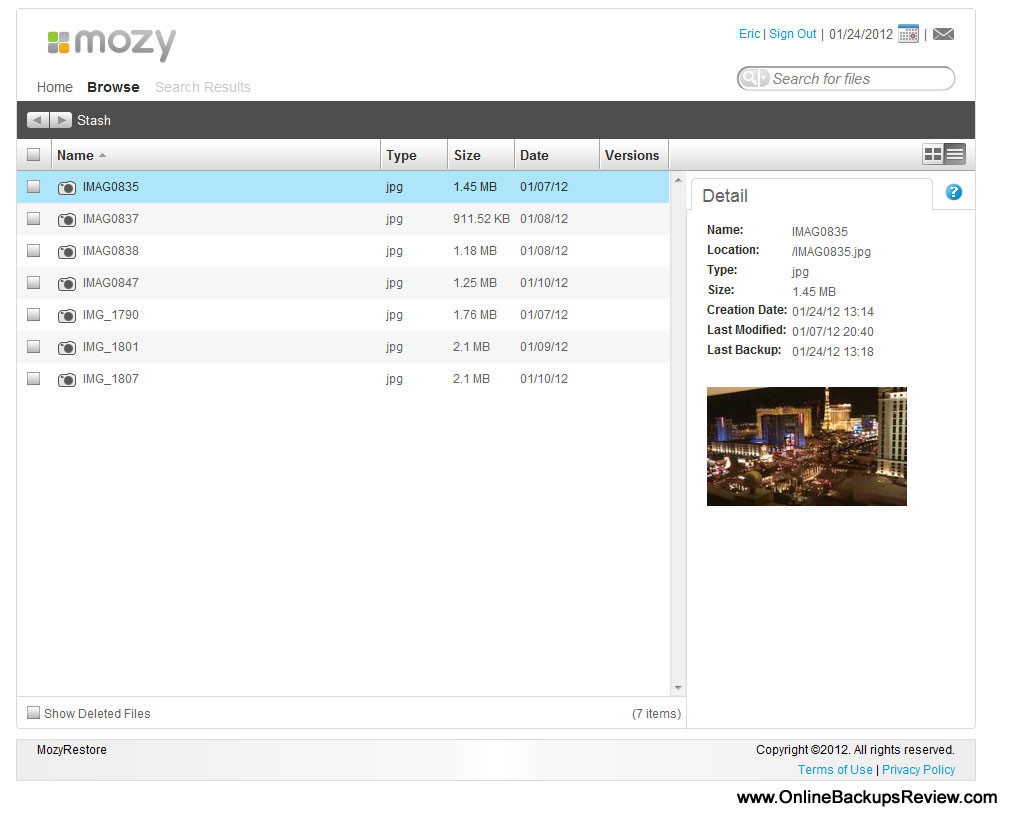Click the camera icon for IMG_1790
The width and height of the screenshot is (1022, 827).
[x=67, y=315]
